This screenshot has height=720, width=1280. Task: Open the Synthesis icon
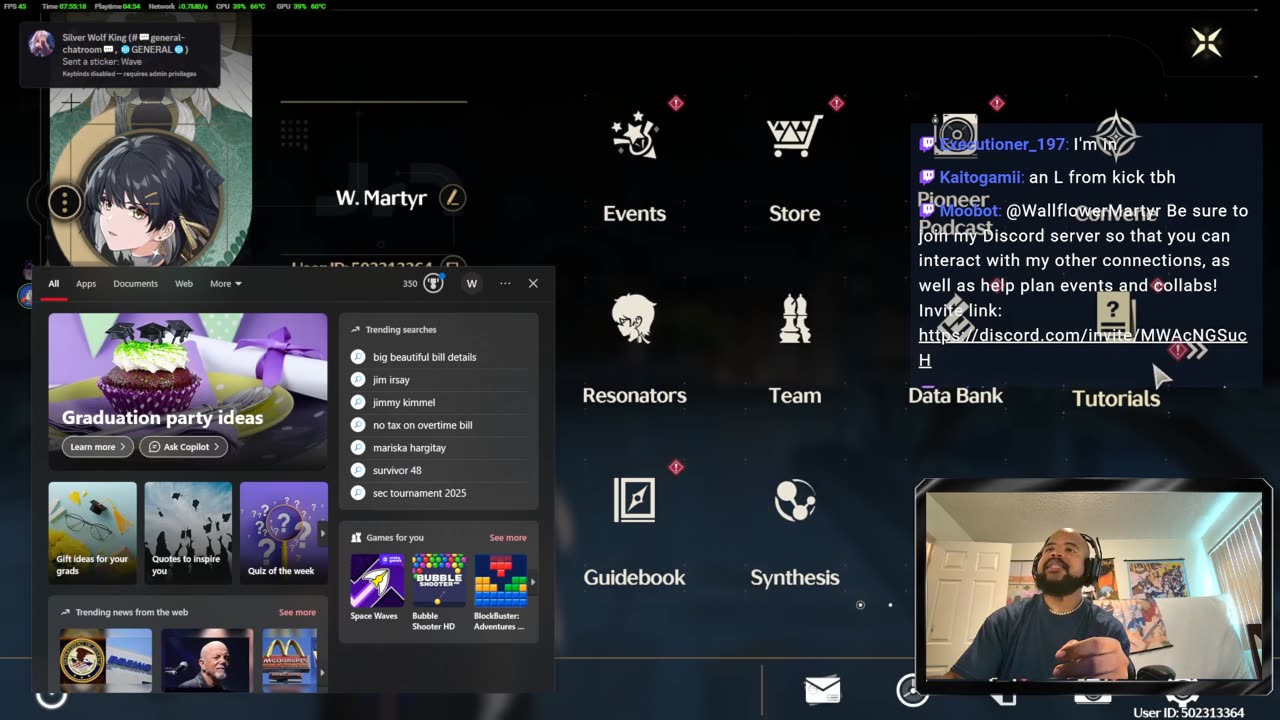pos(795,500)
